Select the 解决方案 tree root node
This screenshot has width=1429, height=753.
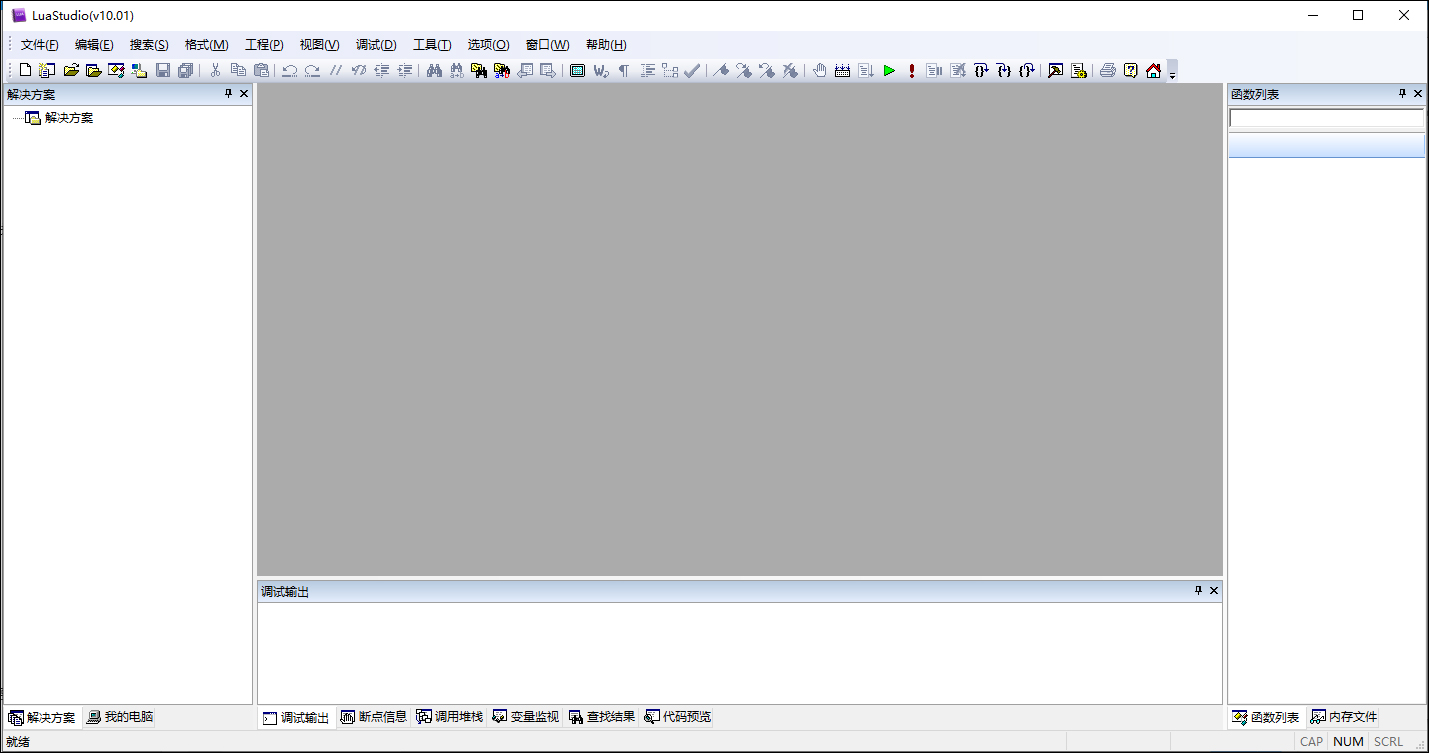pyautogui.click(x=69, y=118)
